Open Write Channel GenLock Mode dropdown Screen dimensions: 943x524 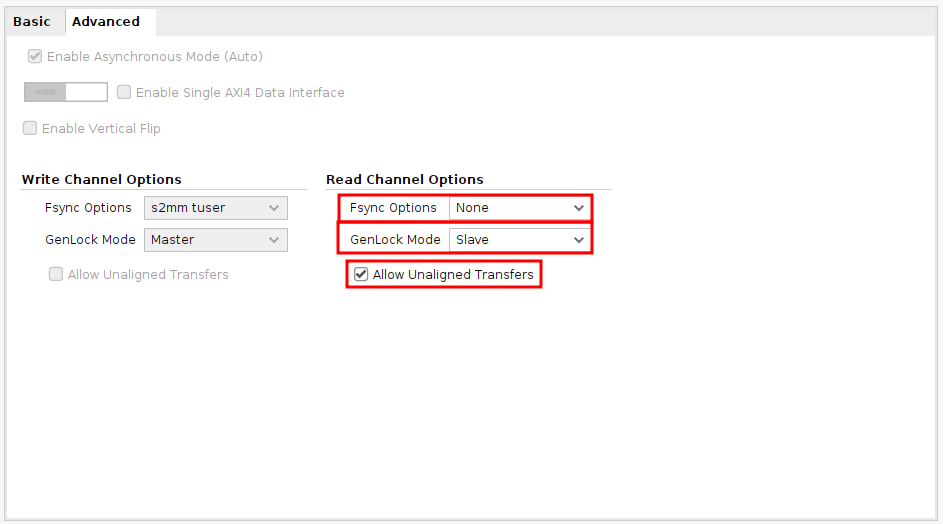216,240
